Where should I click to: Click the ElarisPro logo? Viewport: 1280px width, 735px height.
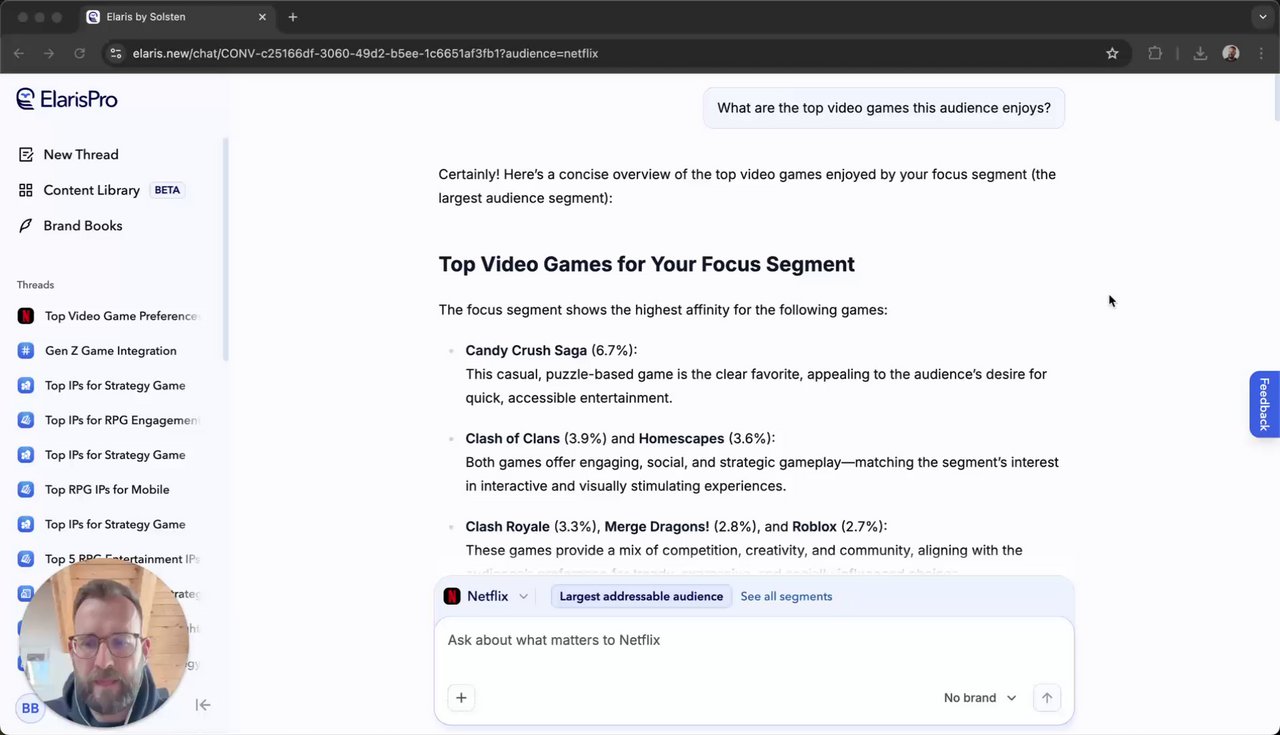click(67, 99)
